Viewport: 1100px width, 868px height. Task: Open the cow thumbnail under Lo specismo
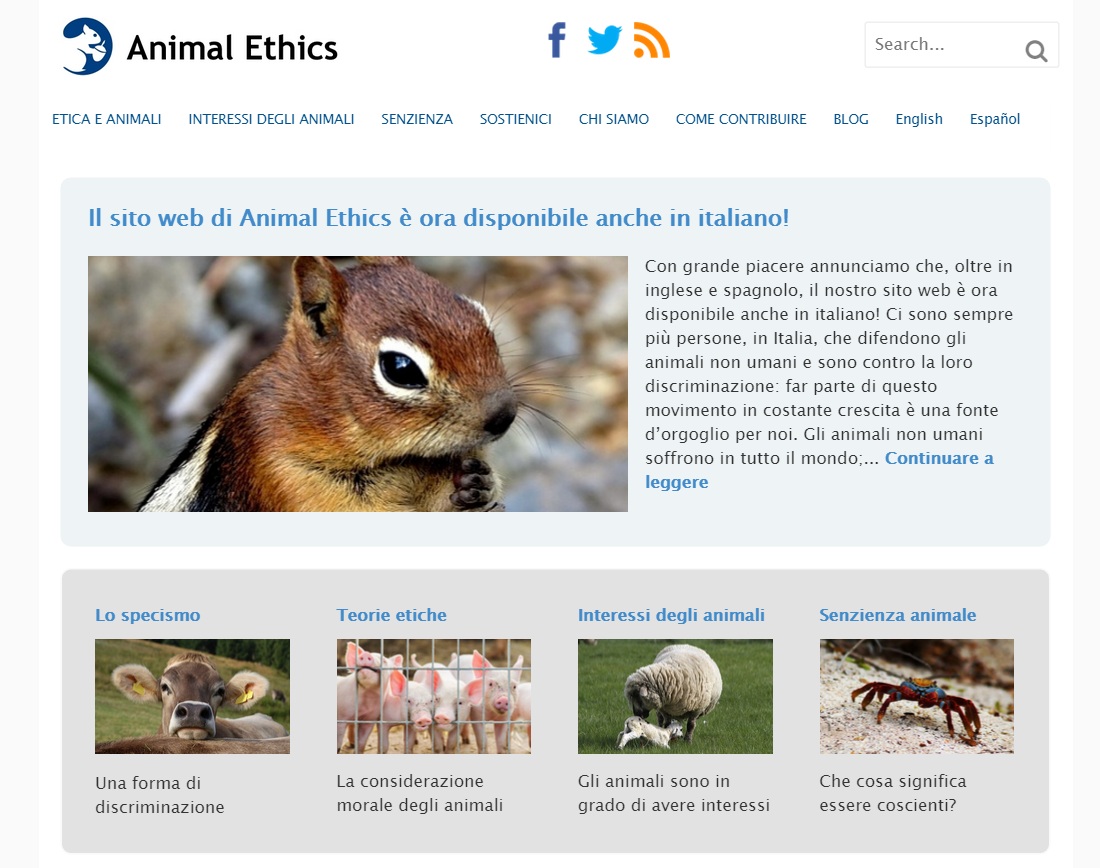pyautogui.click(x=192, y=696)
